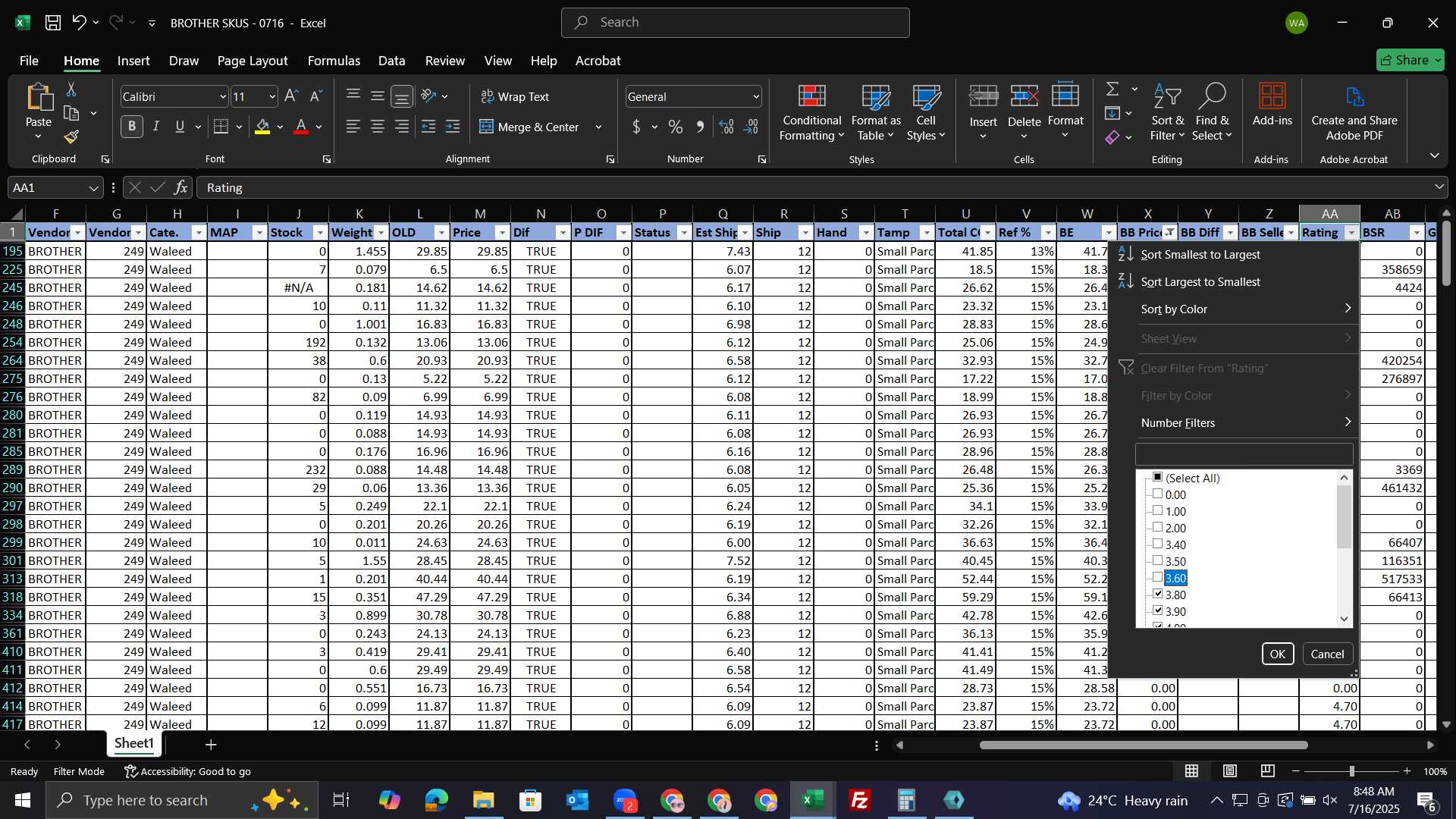Open the Weight column filter dropdown
Image resolution: width=1456 pixels, height=819 pixels.
[x=381, y=233]
